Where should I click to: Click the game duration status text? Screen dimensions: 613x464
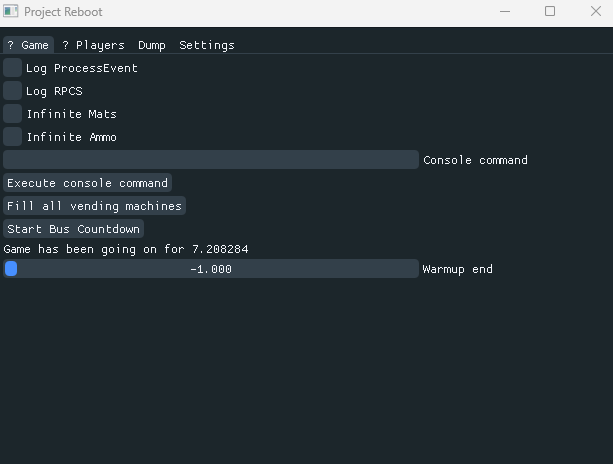(x=126, y=249)
